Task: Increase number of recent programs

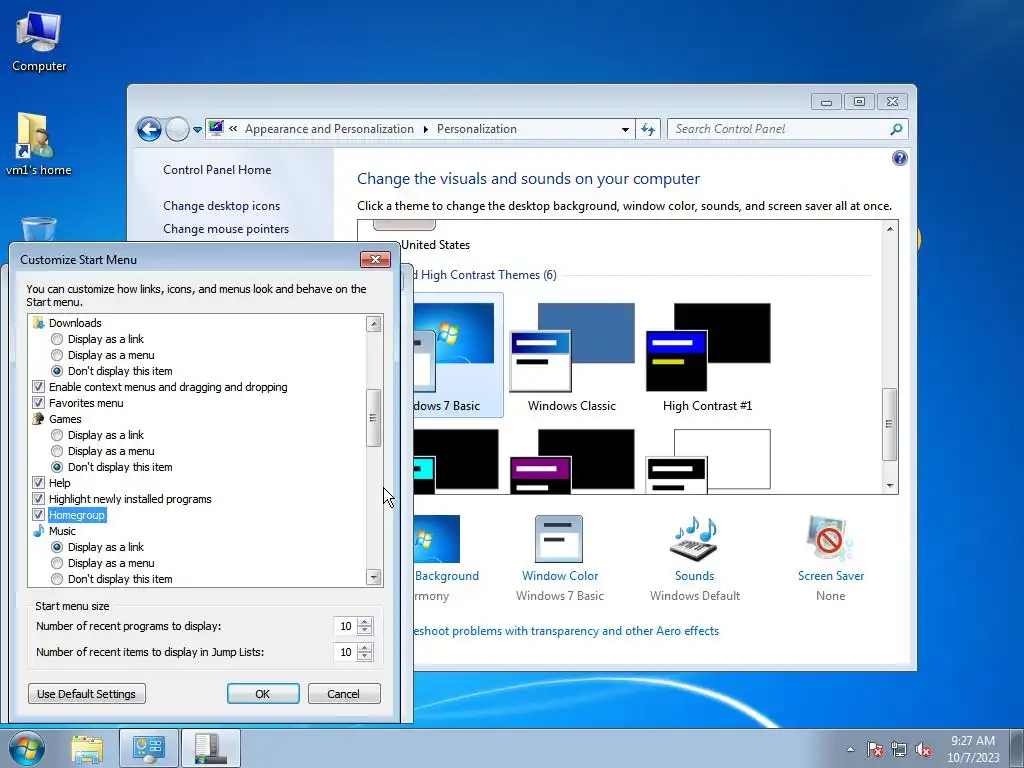Action: (x=365, y=622)
